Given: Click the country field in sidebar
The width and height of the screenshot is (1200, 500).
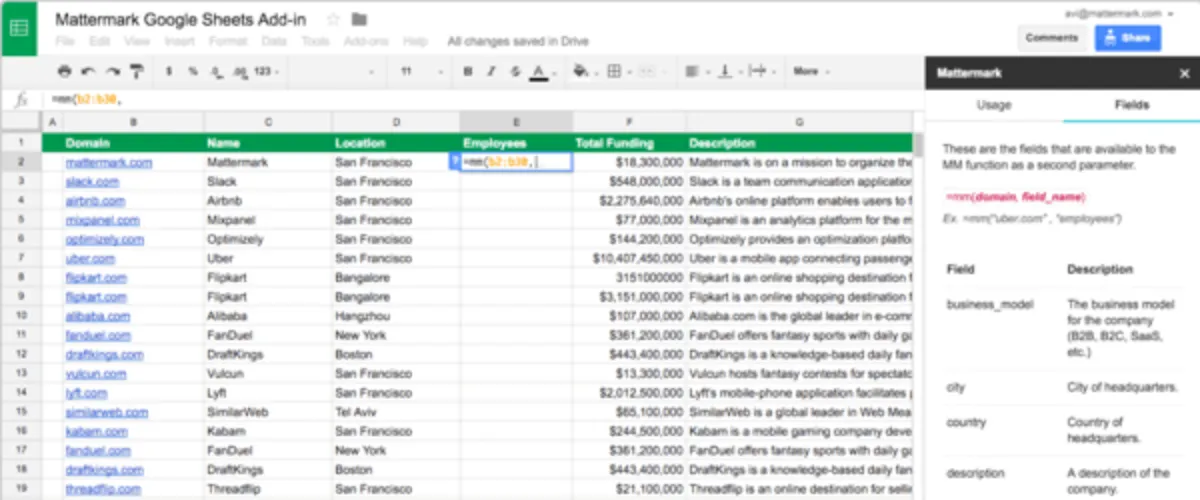Looking at the screenshot, I should [966, 422].
